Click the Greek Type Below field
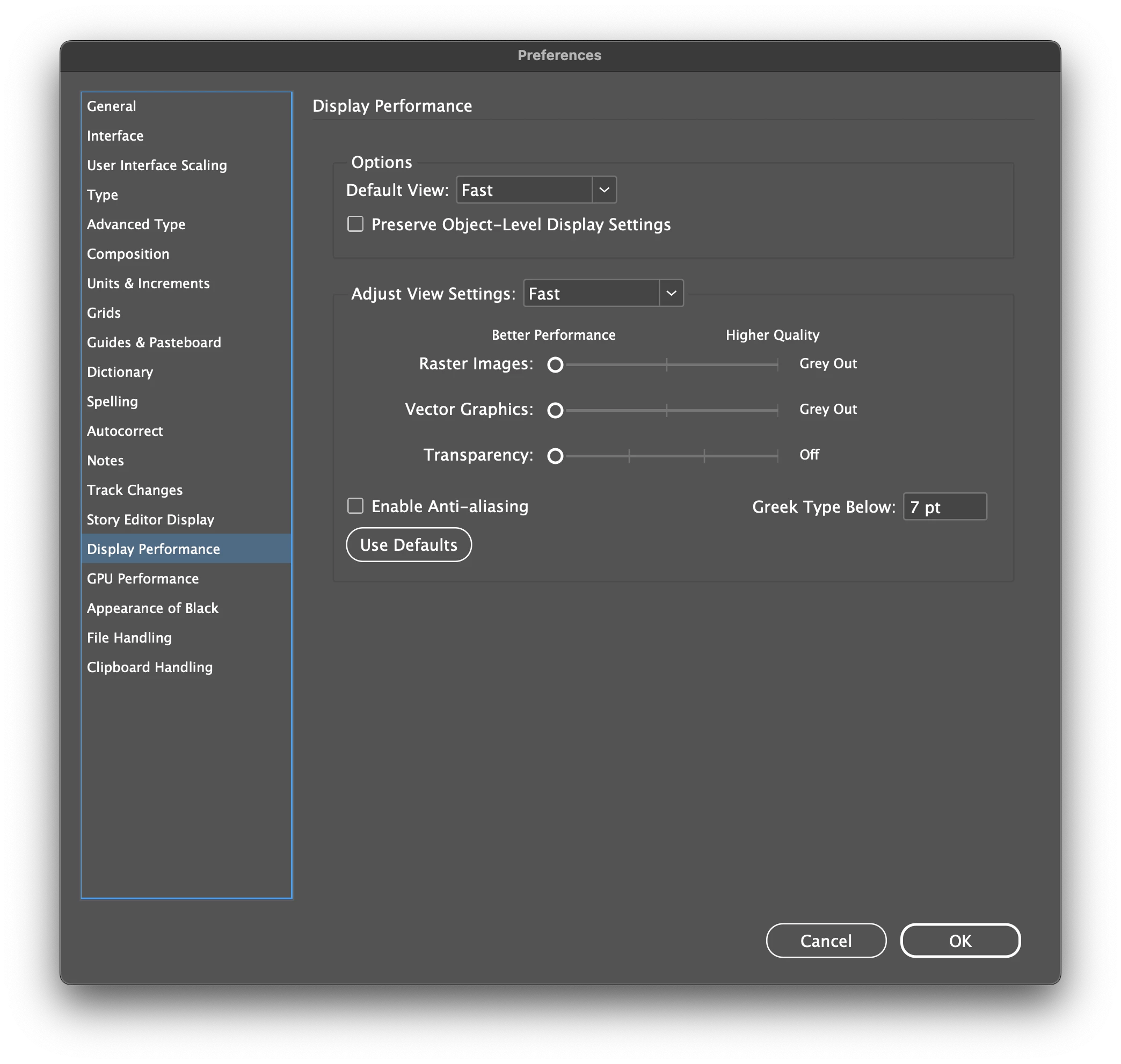The image size is (1121, 1064). coord(944,506)
